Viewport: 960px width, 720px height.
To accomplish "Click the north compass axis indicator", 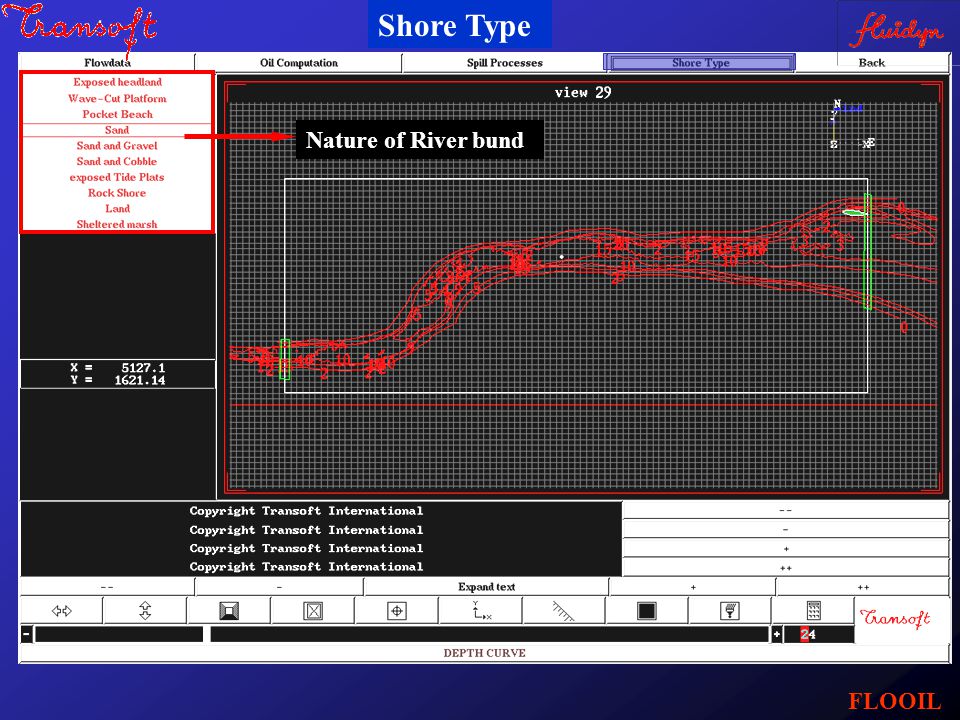I will (851, 124).
